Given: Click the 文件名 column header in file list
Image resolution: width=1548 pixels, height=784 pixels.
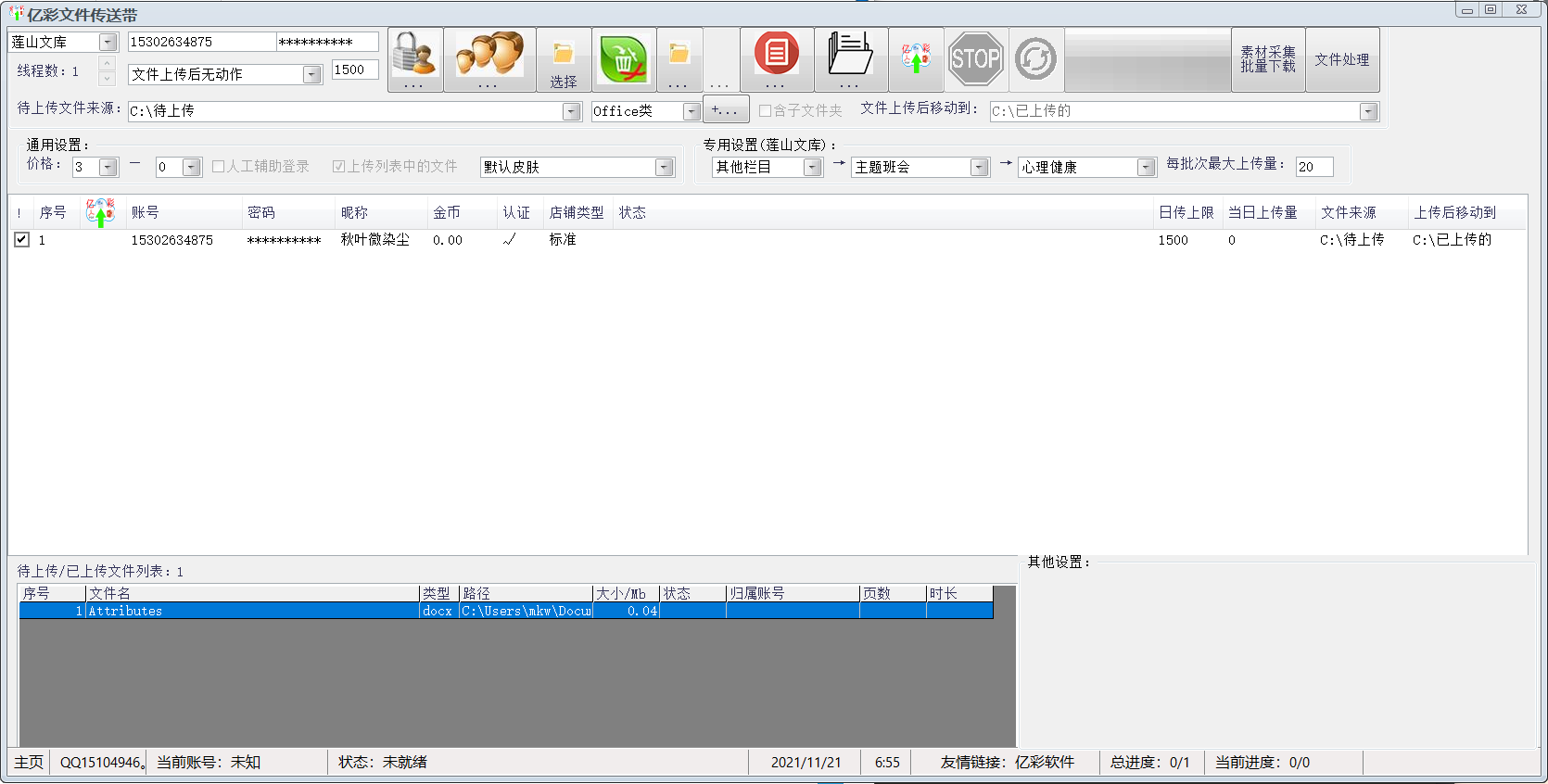Looking at the screenshot, I should pyautogui.click(x=252, y=593).
